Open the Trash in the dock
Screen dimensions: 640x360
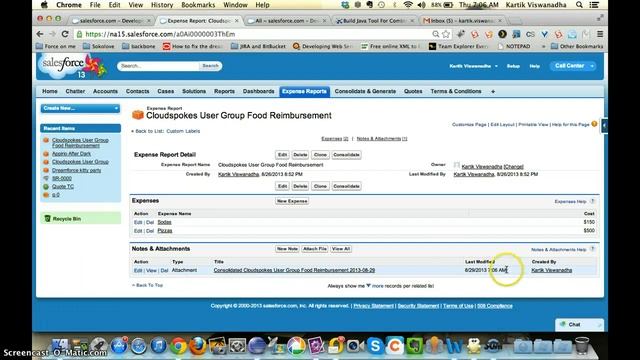[x=582, y=346]
